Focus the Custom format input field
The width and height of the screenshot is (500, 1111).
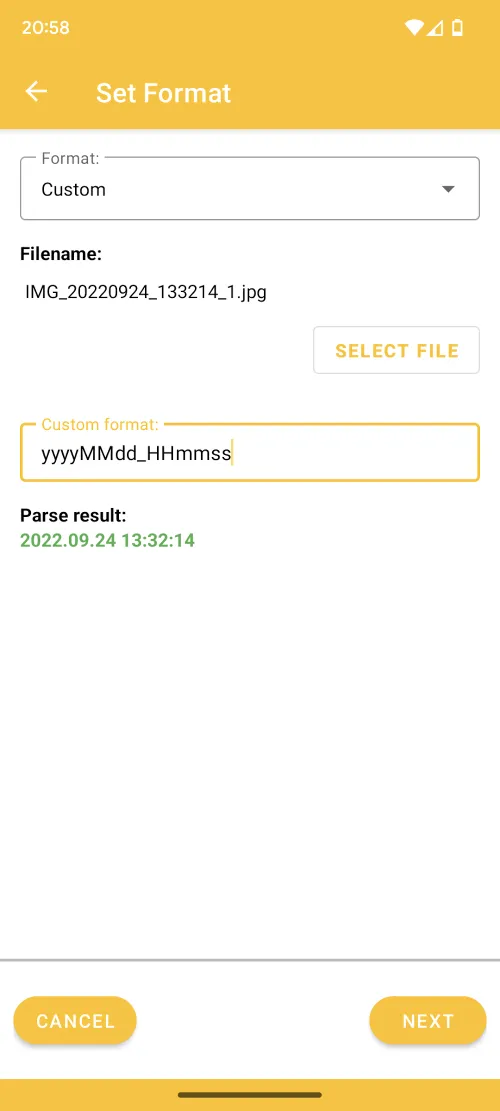tap(250, 453)
